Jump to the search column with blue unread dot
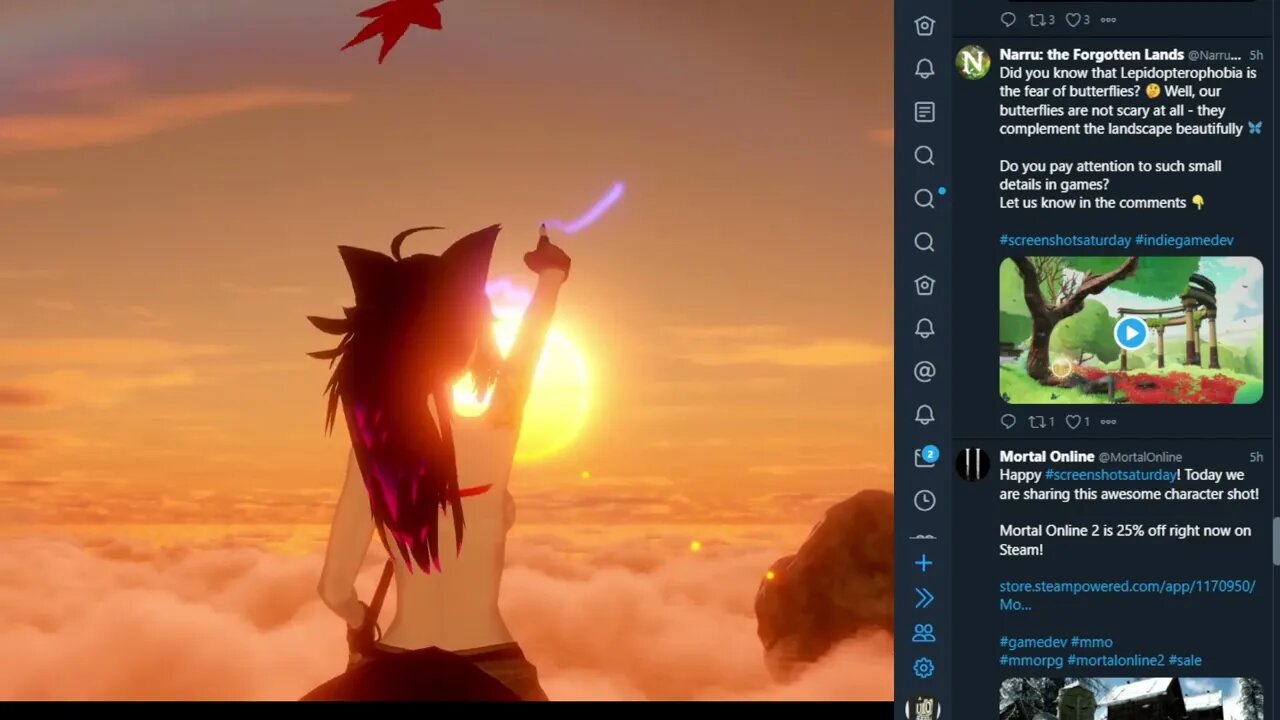 click(925, 199)
